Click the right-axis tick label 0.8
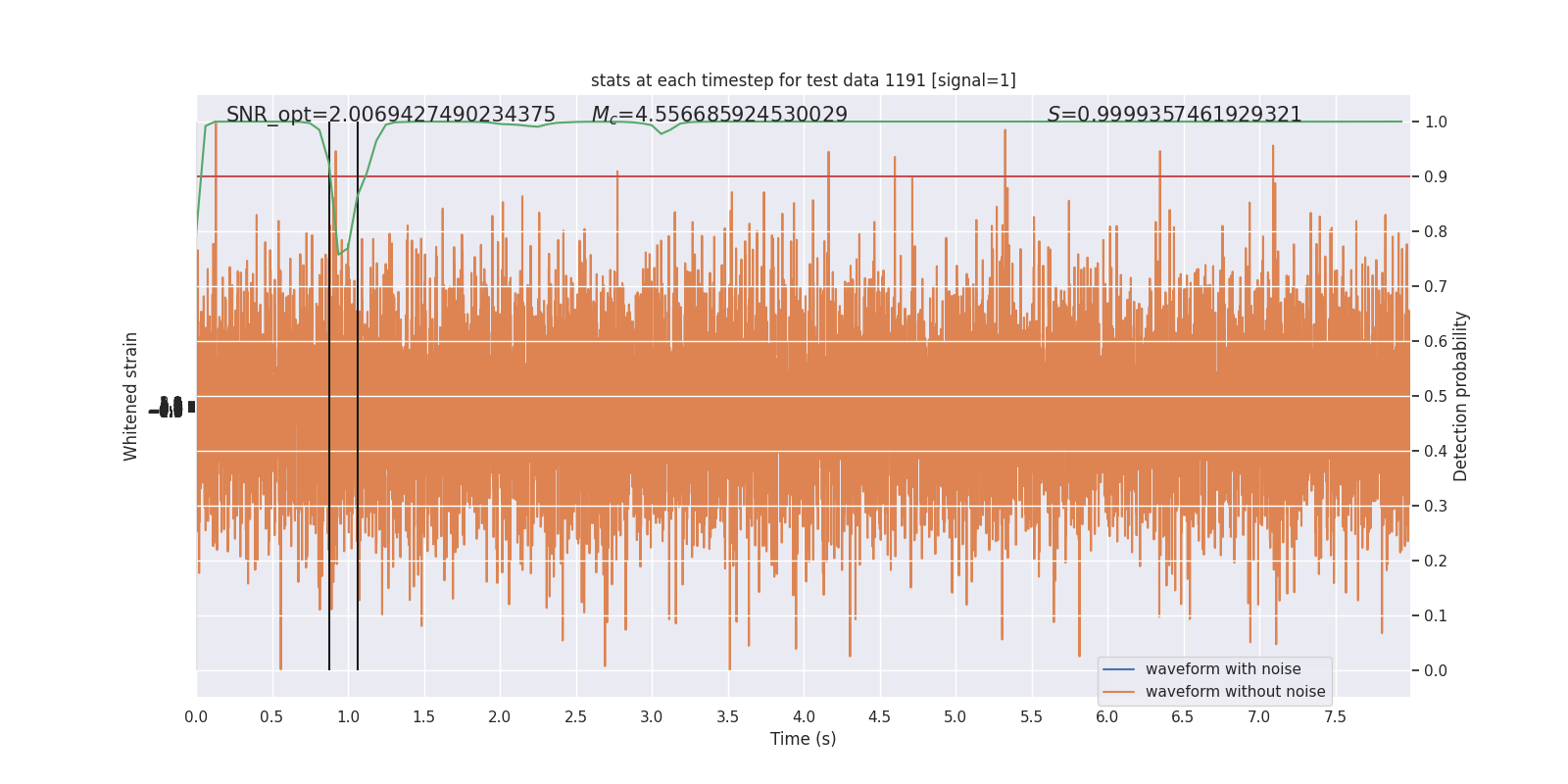1568x784 pixels. 1436,232
